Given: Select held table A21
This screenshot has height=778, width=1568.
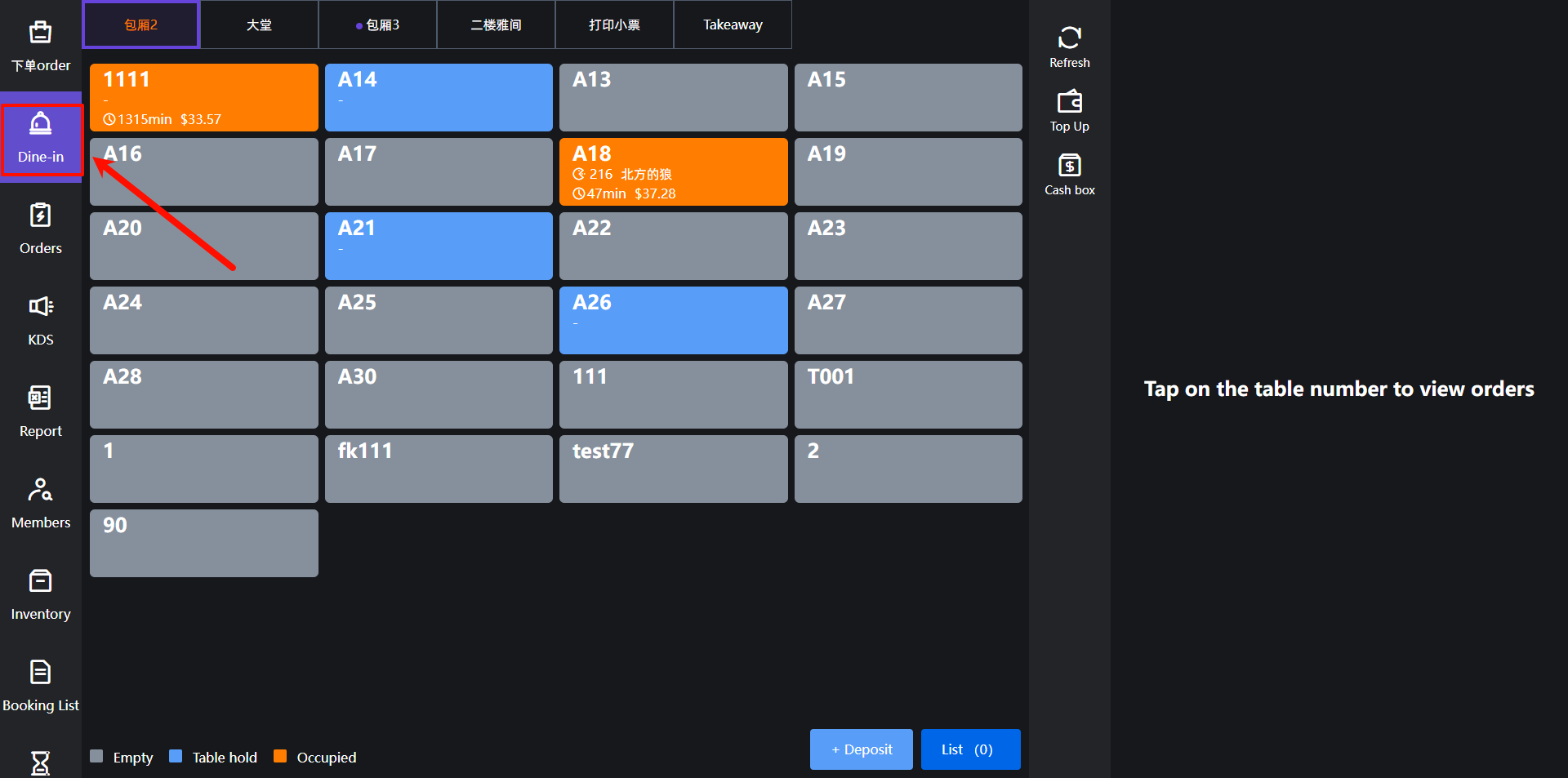Looking at the screenshot, I should point(439,246).
